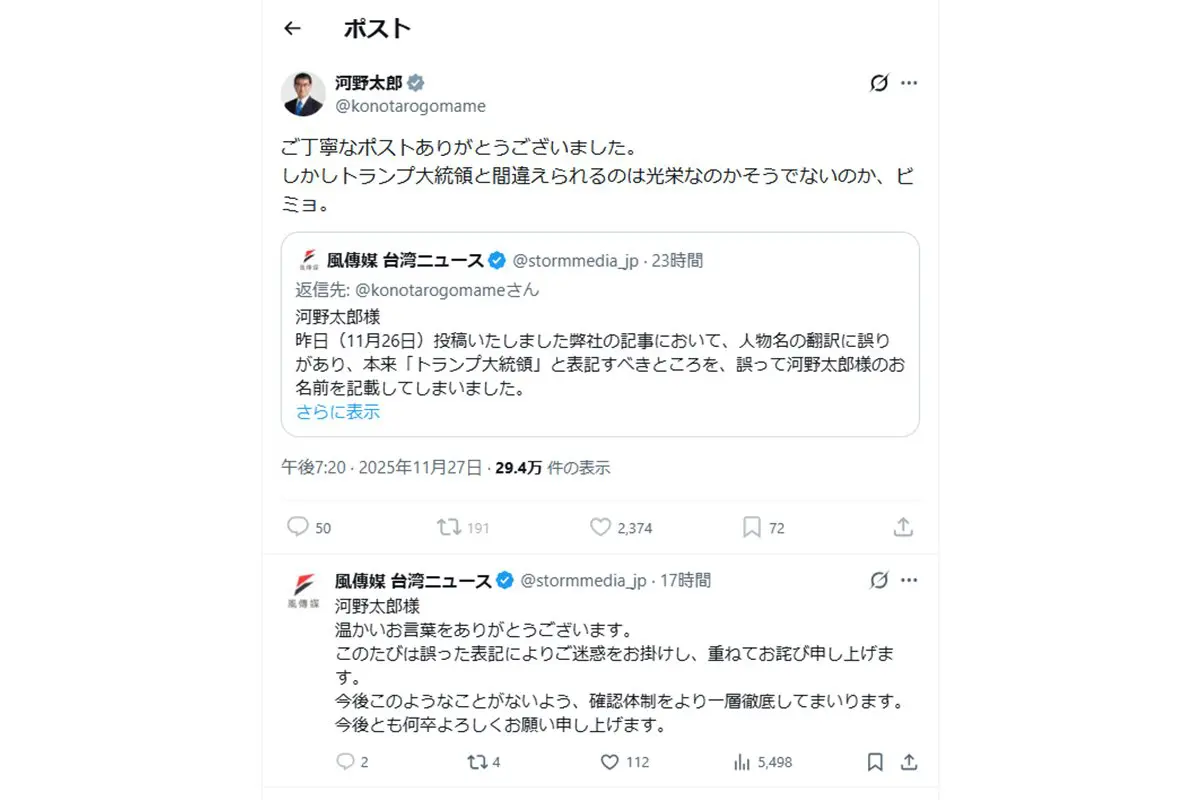This screenshot has width=1200, height=800.
Task: Like the reply with 112 likes
Action: click(610, 762)
